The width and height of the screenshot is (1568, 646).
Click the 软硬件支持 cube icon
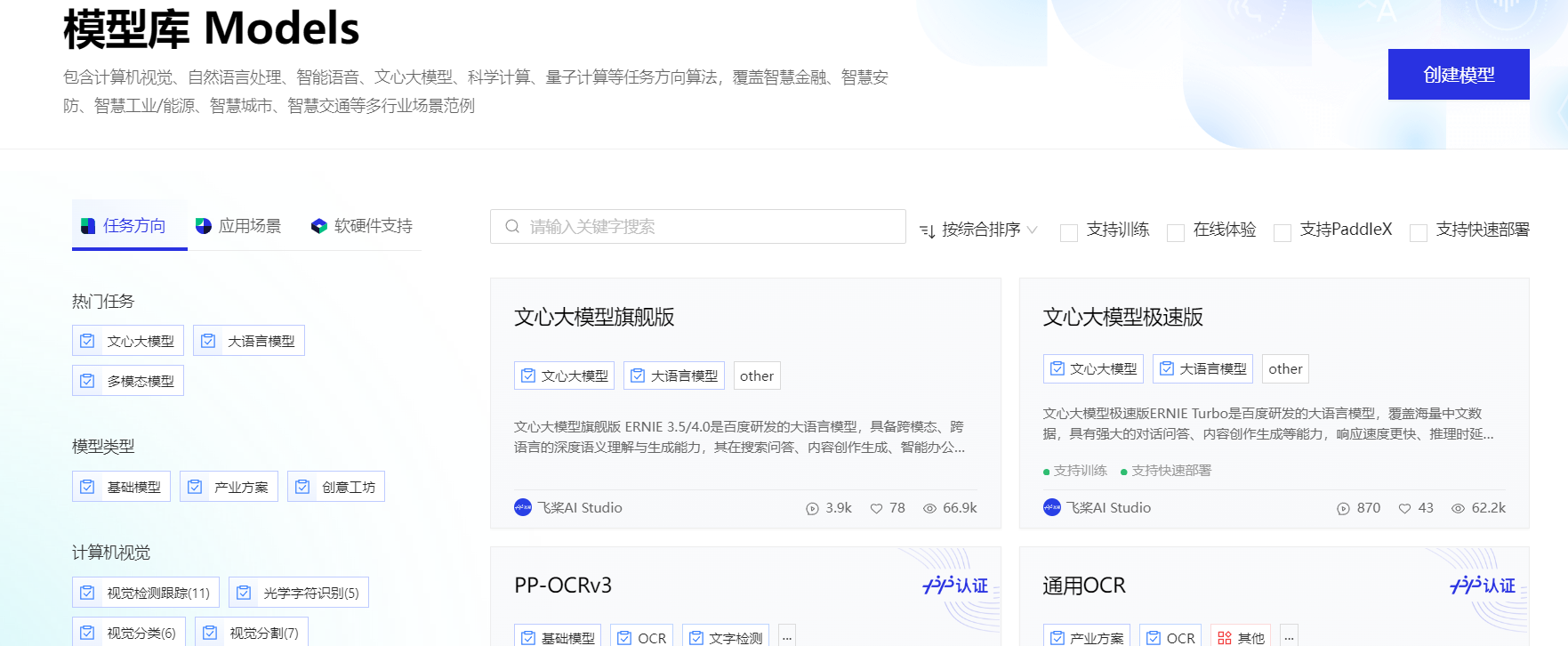(319, 226)
